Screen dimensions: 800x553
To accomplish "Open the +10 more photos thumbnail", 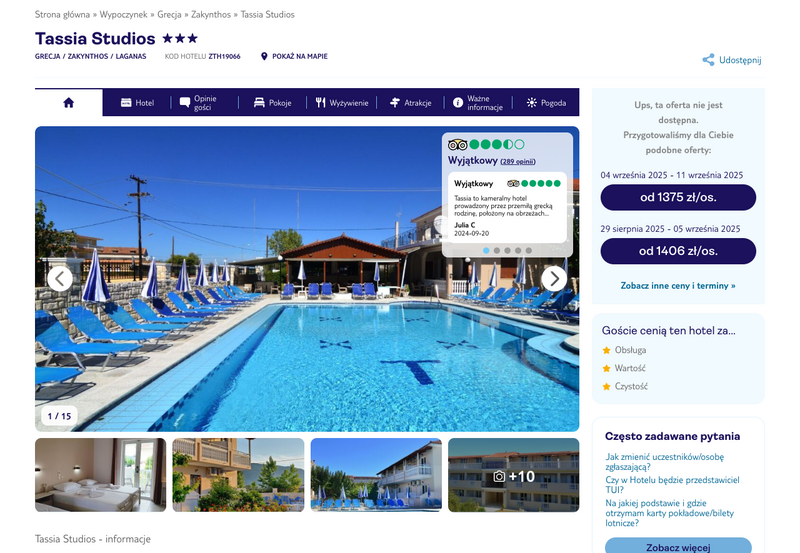I will pyautogui.click(x=513, y=475).
